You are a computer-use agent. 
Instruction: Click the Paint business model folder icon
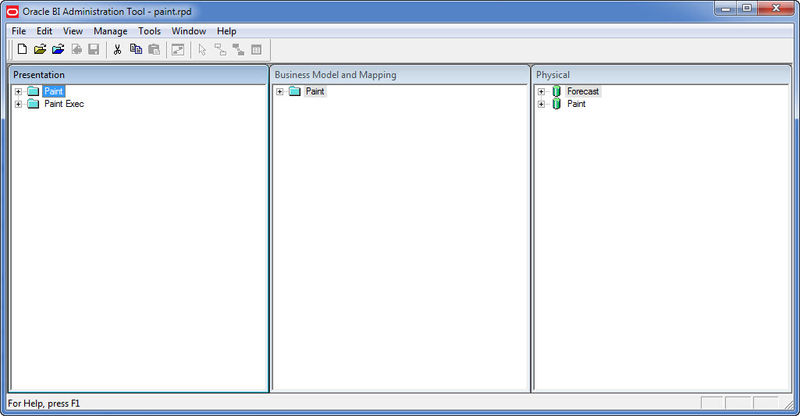coord(294,91)
